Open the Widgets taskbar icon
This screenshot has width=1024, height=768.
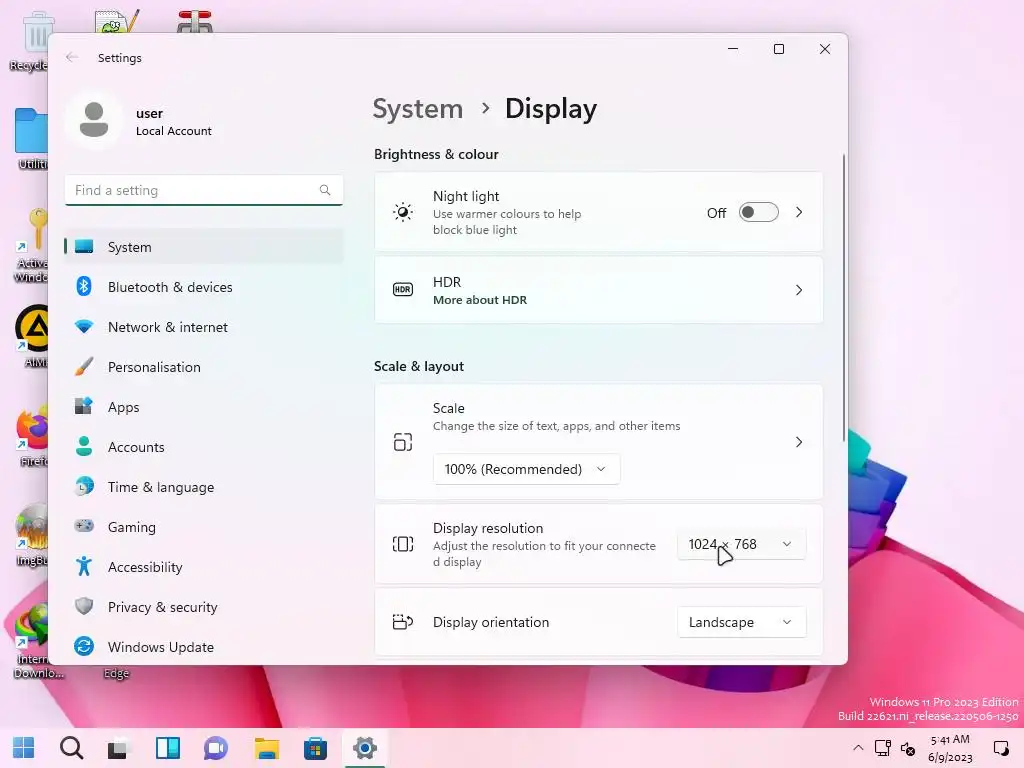pos(168,748)
